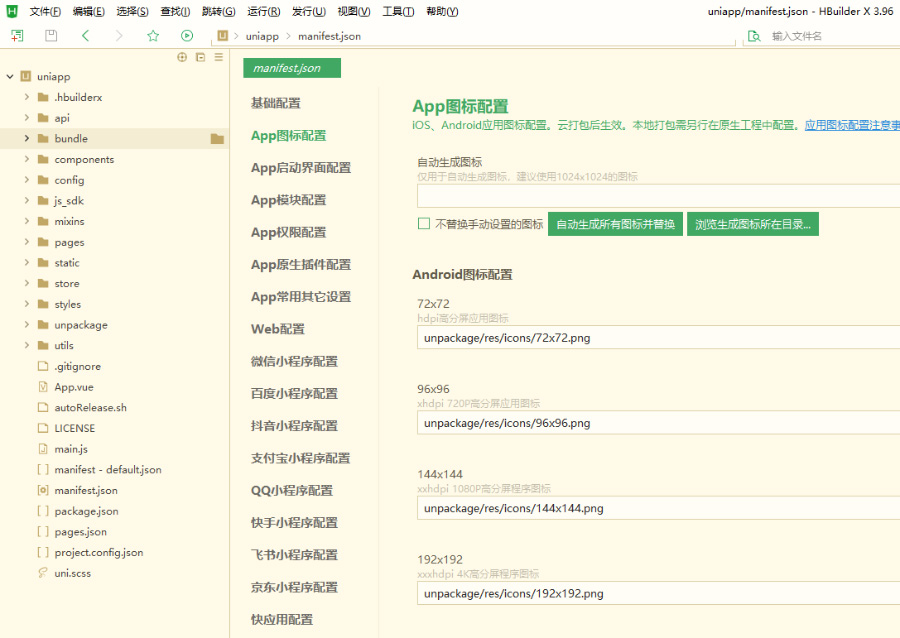The image size is (900, 638).
Task: Click the 72x72 icon path input field
Action: click(x=658, y=338)
